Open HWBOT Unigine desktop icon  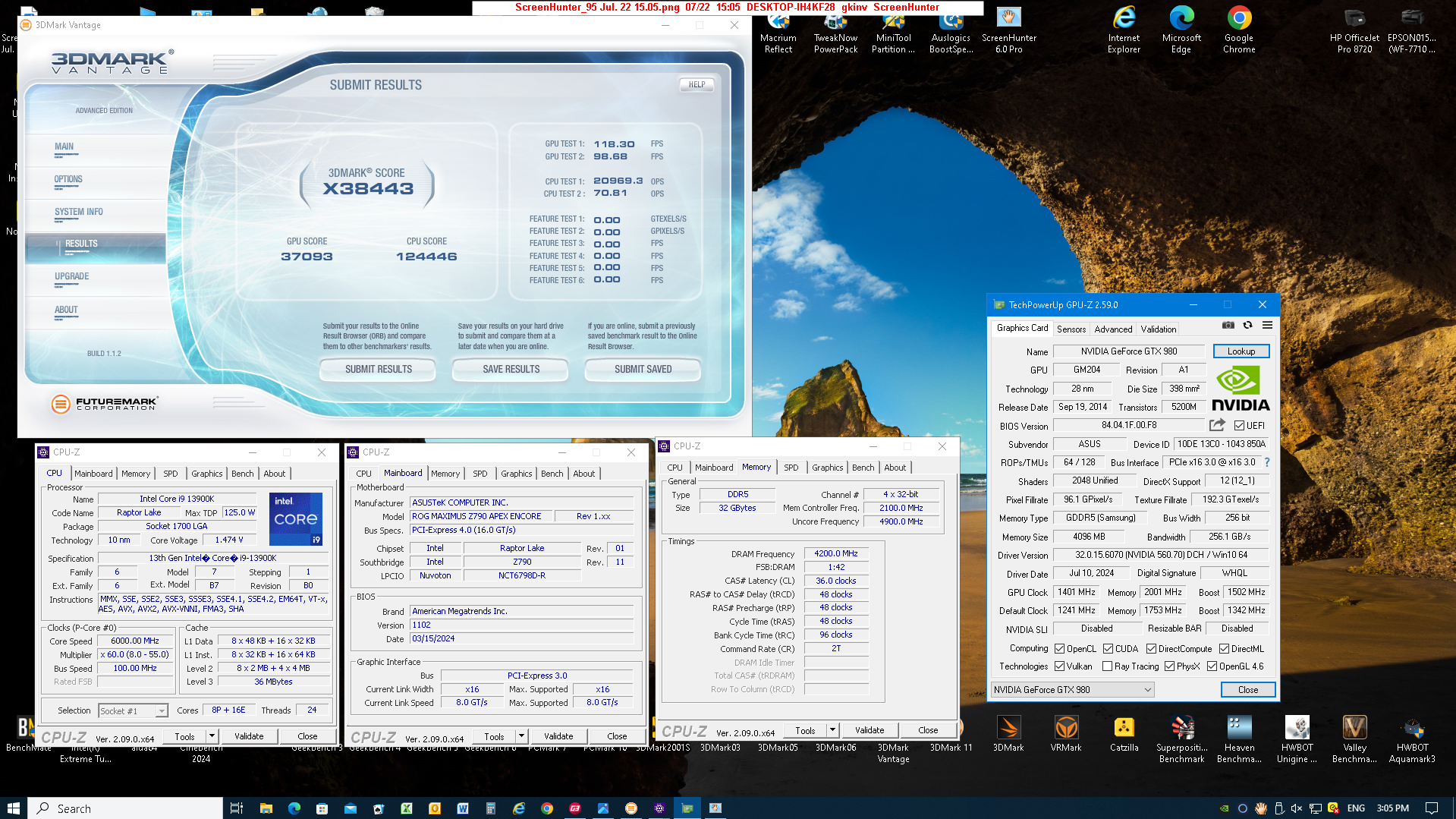(1297, 739)
